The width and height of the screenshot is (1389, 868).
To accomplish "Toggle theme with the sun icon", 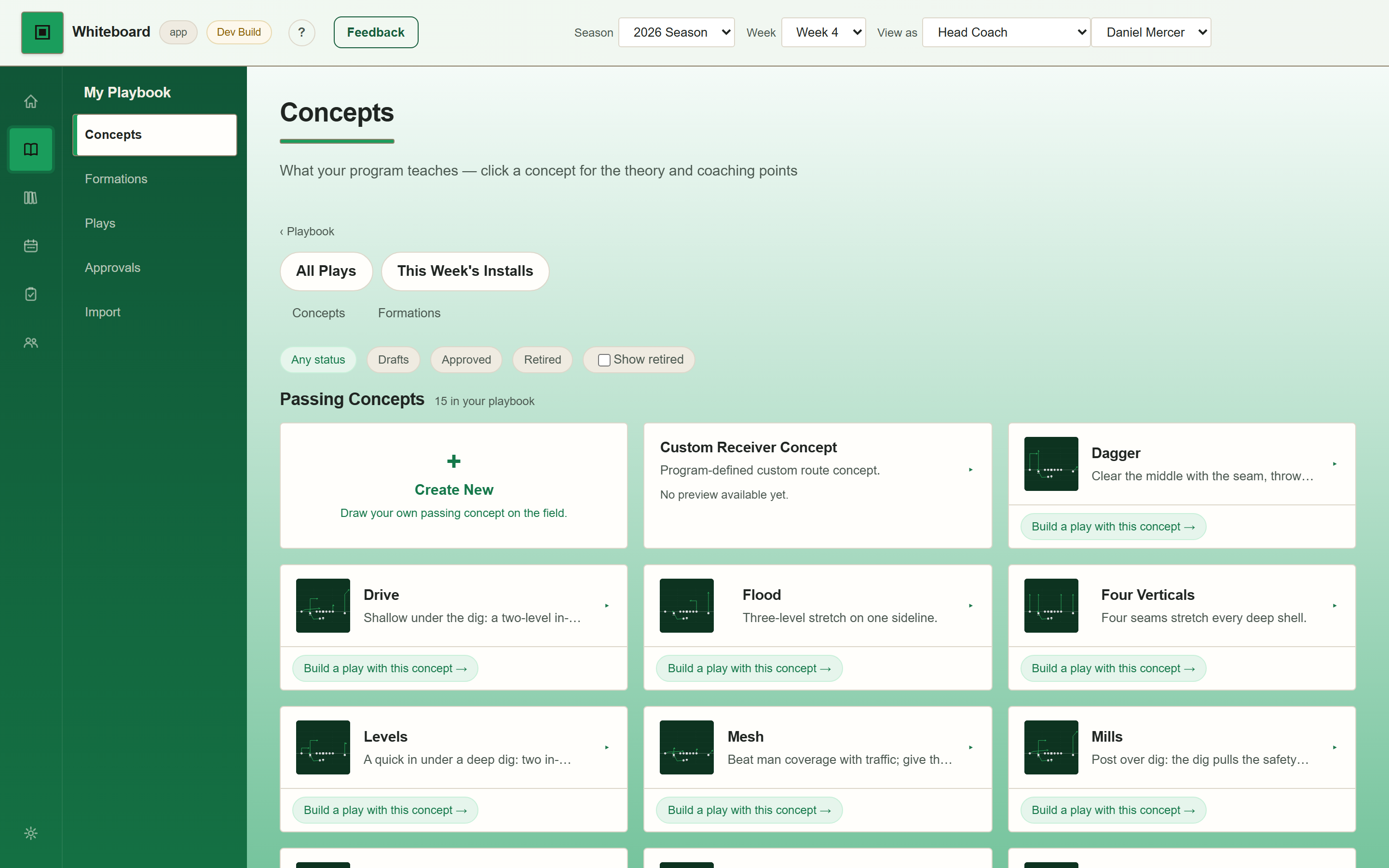I will tap(31, 833).
